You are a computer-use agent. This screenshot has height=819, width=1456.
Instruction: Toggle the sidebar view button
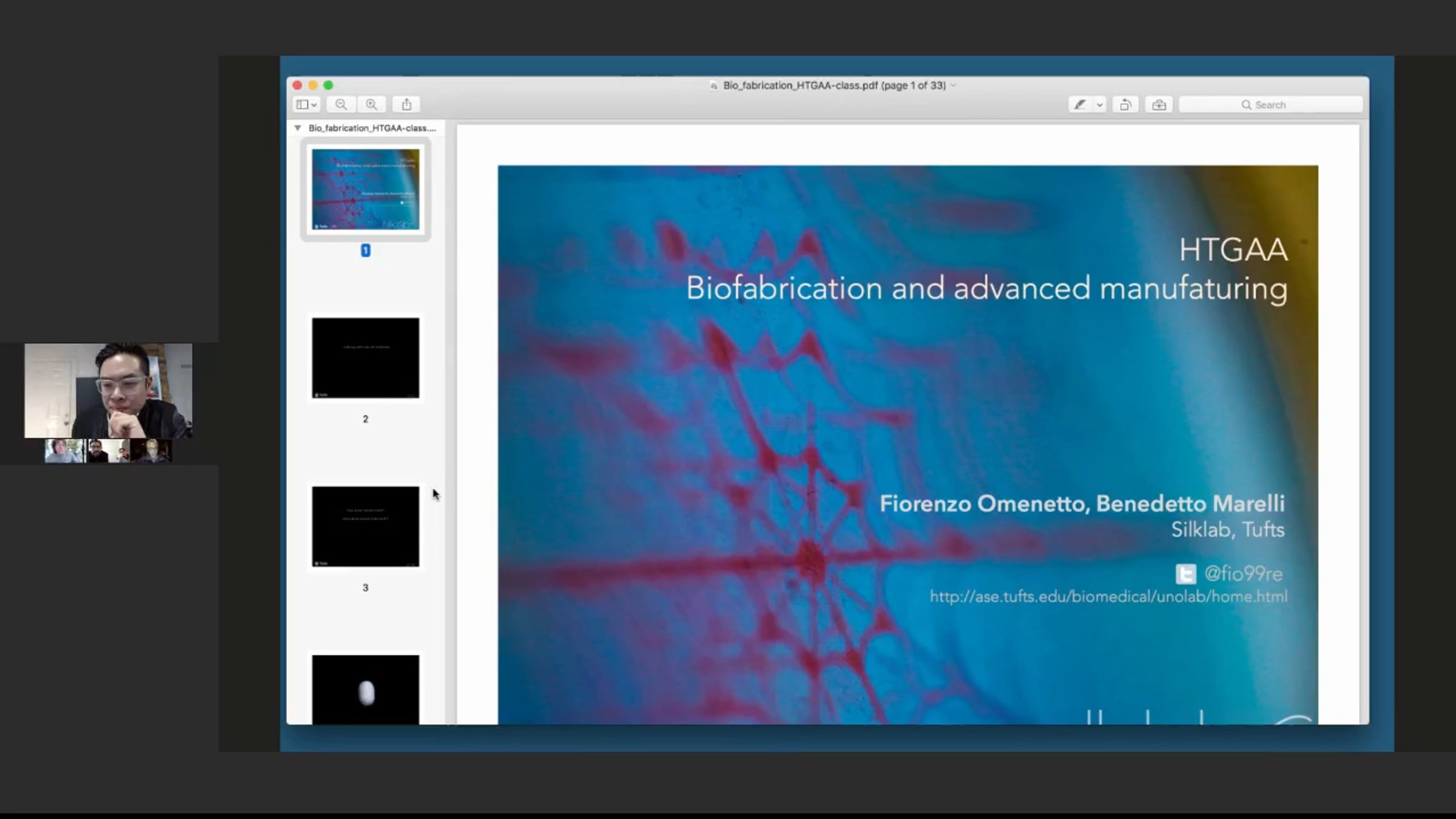point(302,104)
